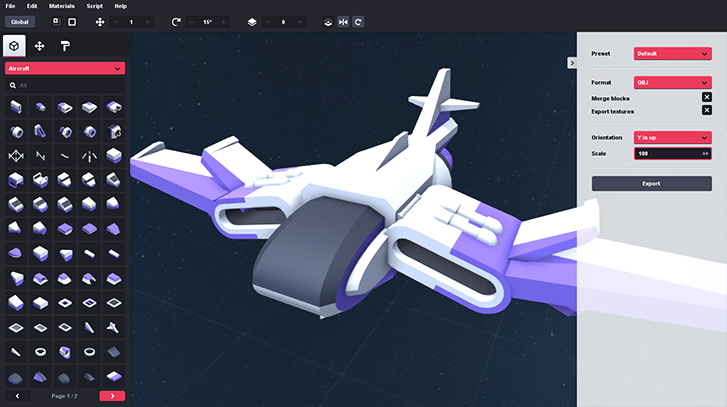Toggle the Merge blocks checkbox
The width and height of the screenshot is (727, 407).
tap(706, 97)
